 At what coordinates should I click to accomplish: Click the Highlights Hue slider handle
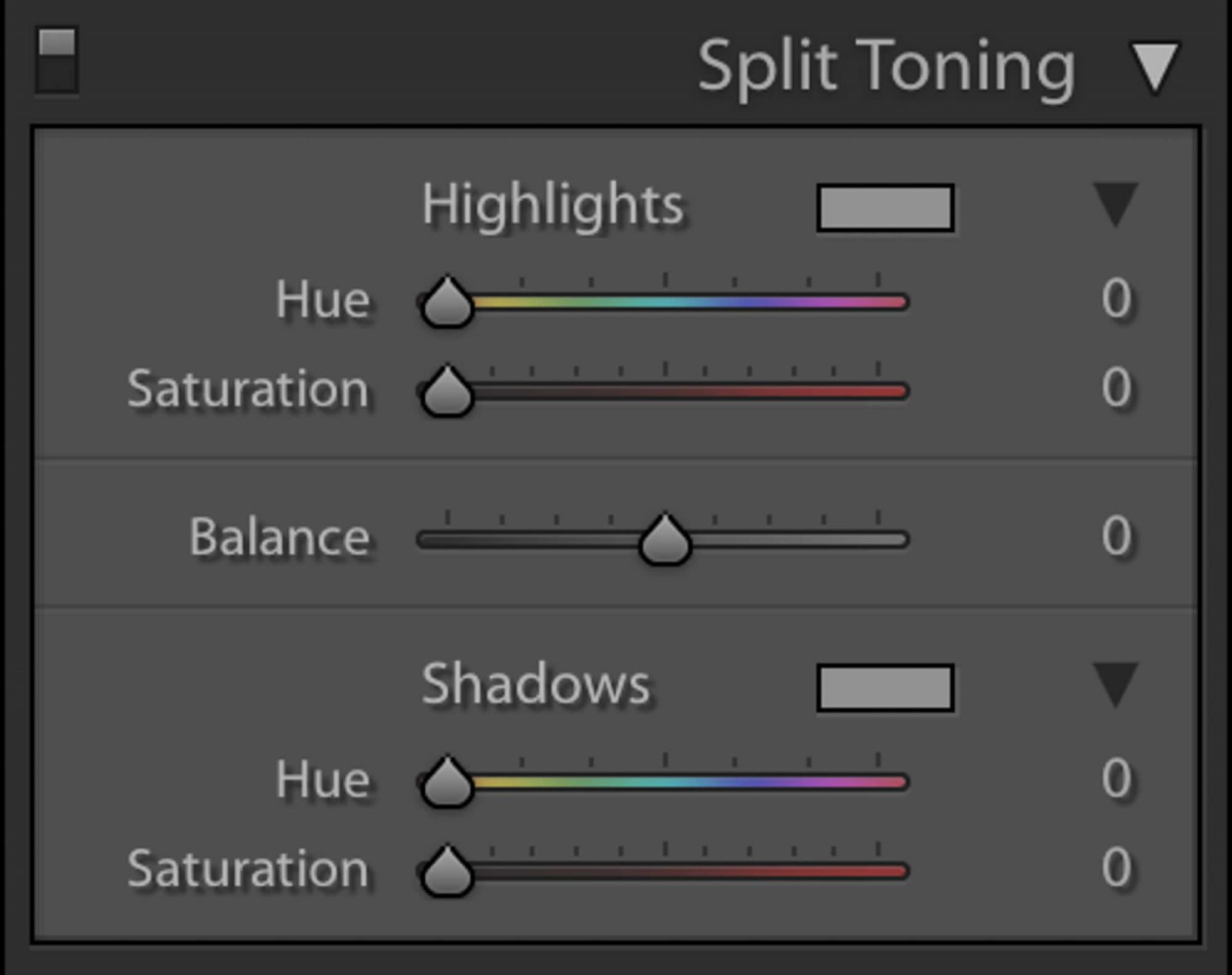coord(447,303)
